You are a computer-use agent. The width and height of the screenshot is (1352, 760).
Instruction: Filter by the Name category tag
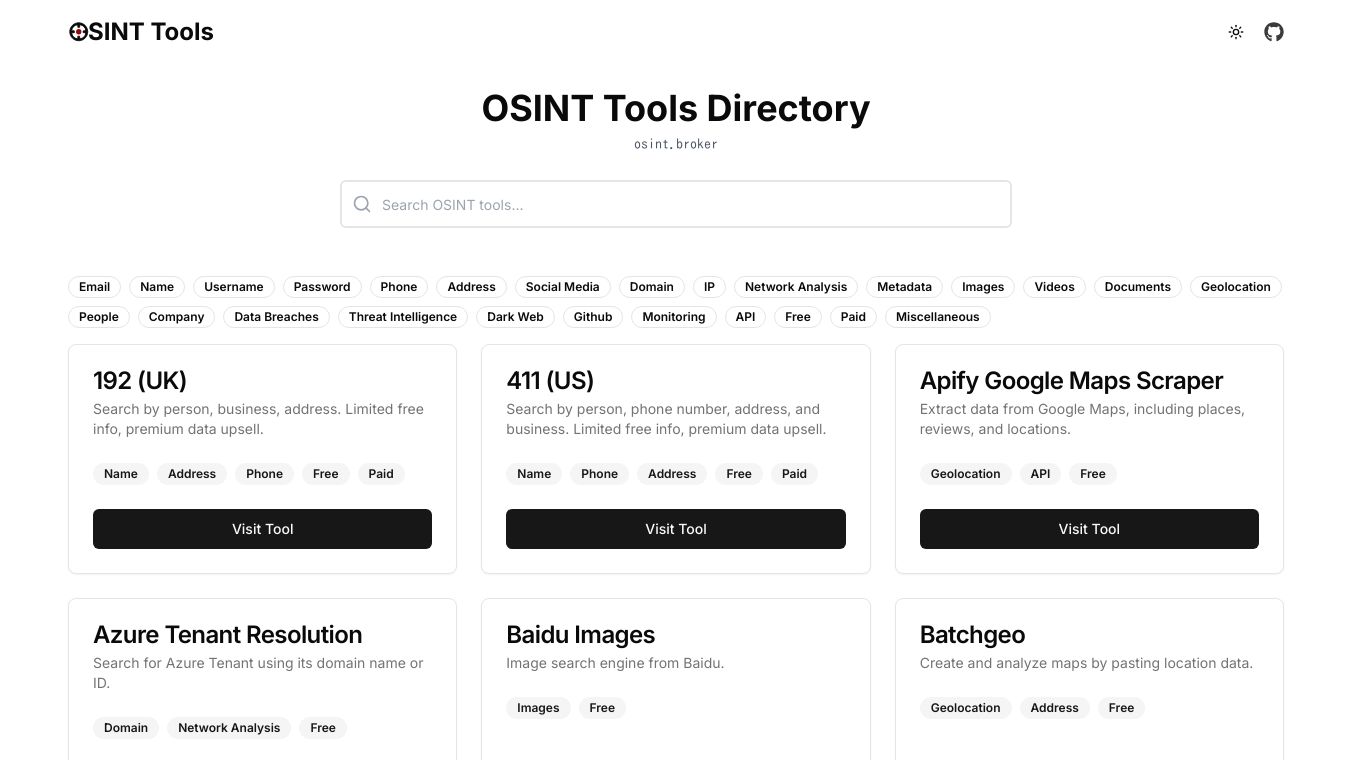click(x=157, y=287)
